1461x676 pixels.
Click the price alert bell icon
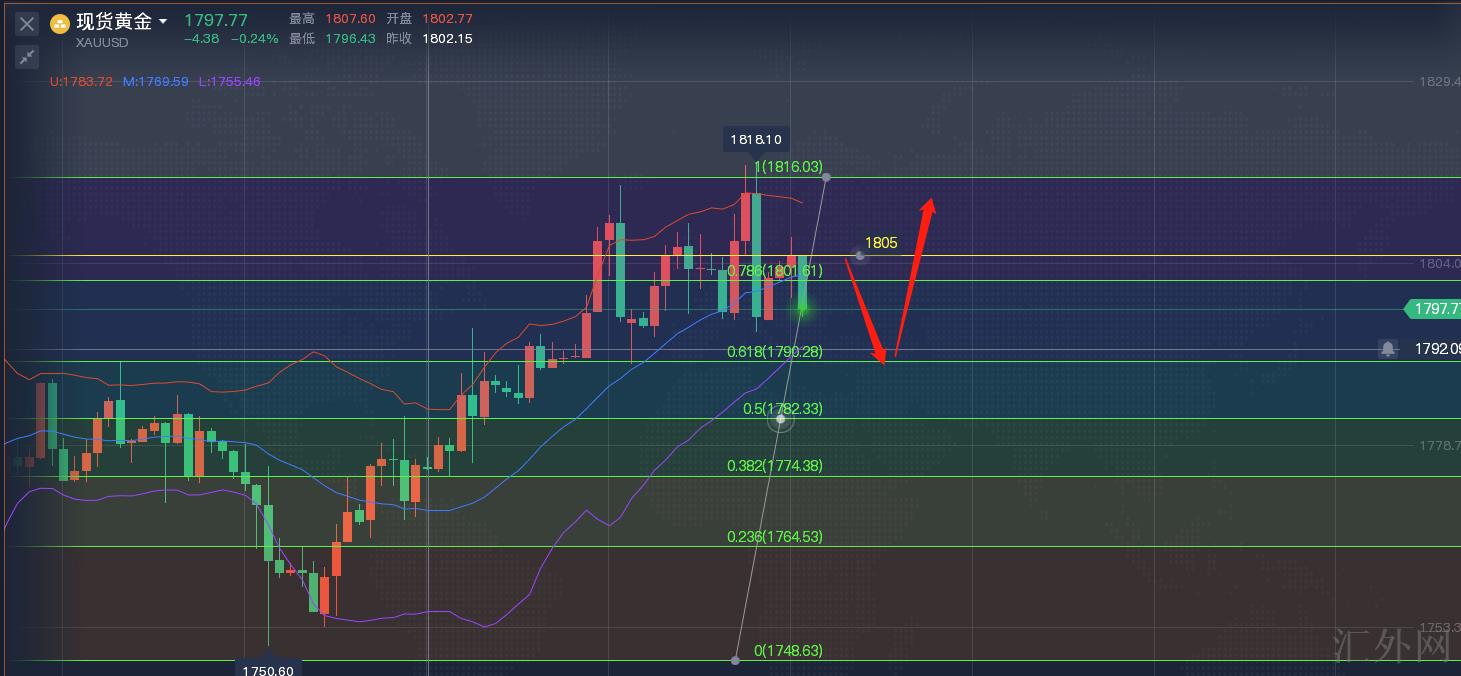point(1388,349)
